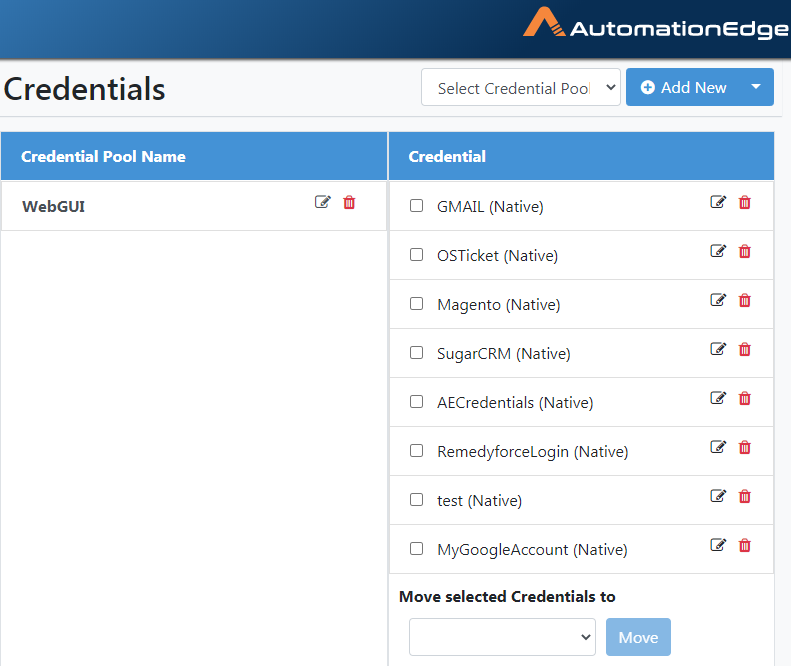Select the MyGoogleAccount (Native) checkbox
The image size is (791, 666).
tap(416, 548)
